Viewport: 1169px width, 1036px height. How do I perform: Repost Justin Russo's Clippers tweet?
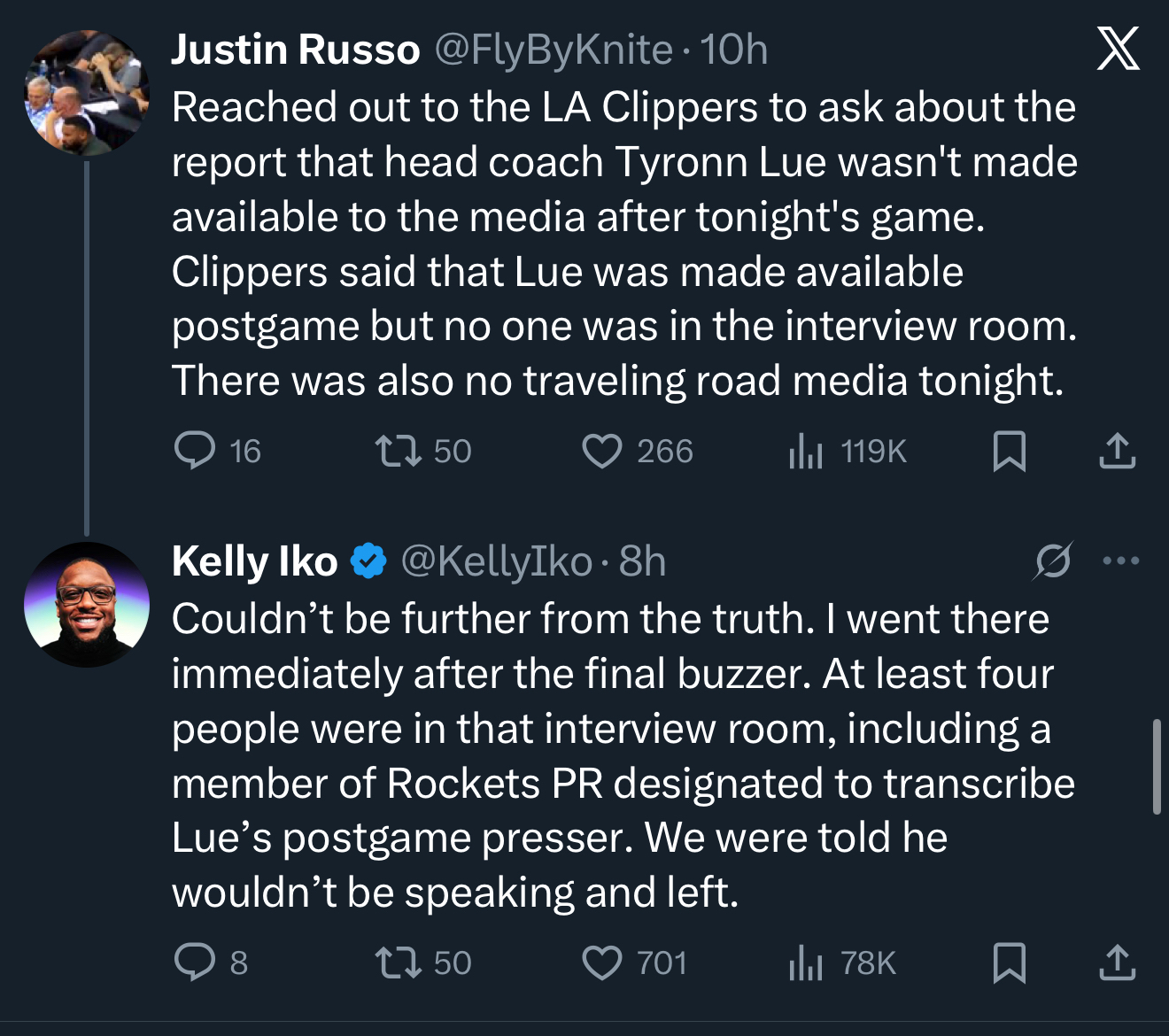click(x=398, y=451)
